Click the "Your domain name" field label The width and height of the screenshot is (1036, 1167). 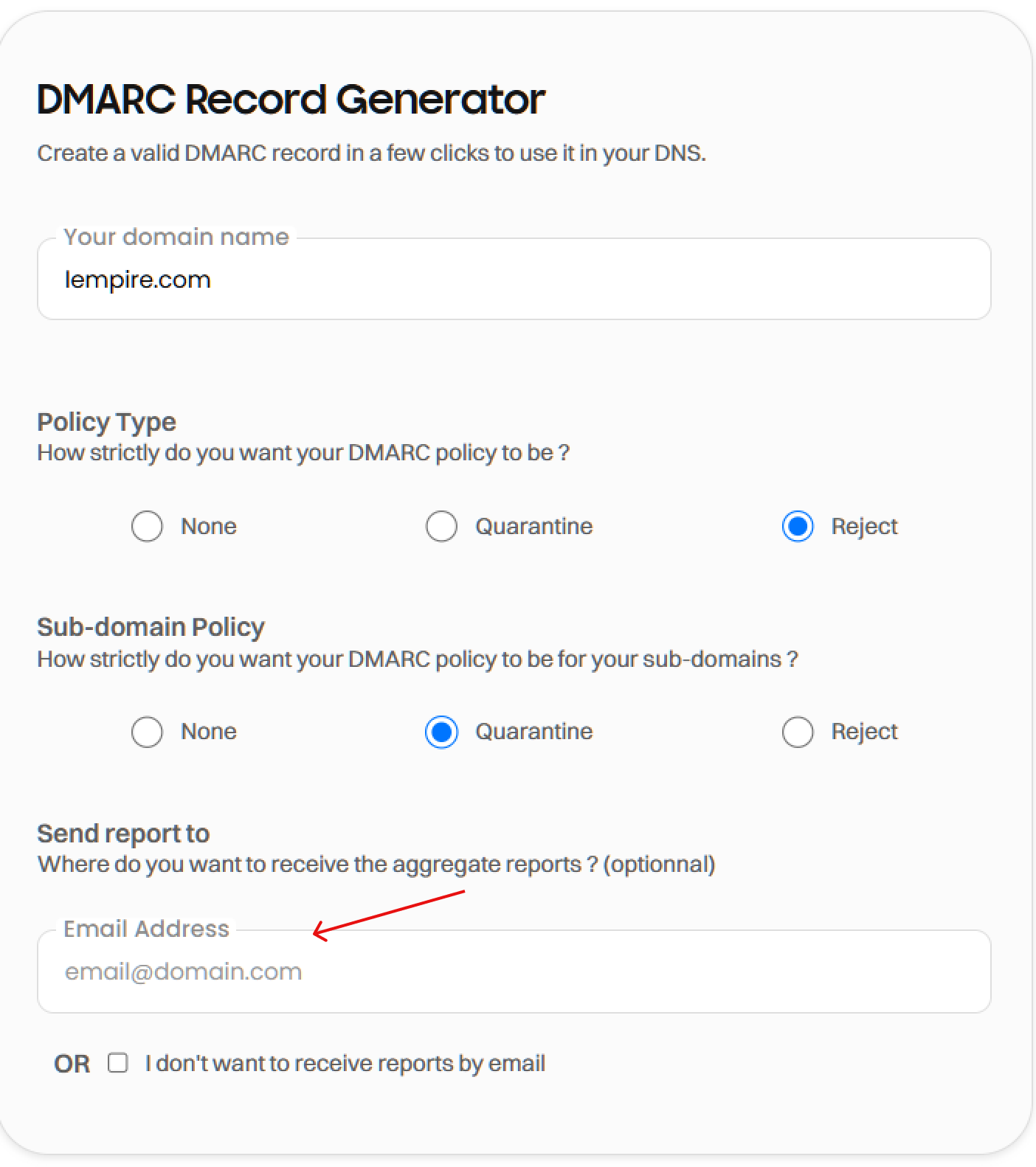[176, 237]
